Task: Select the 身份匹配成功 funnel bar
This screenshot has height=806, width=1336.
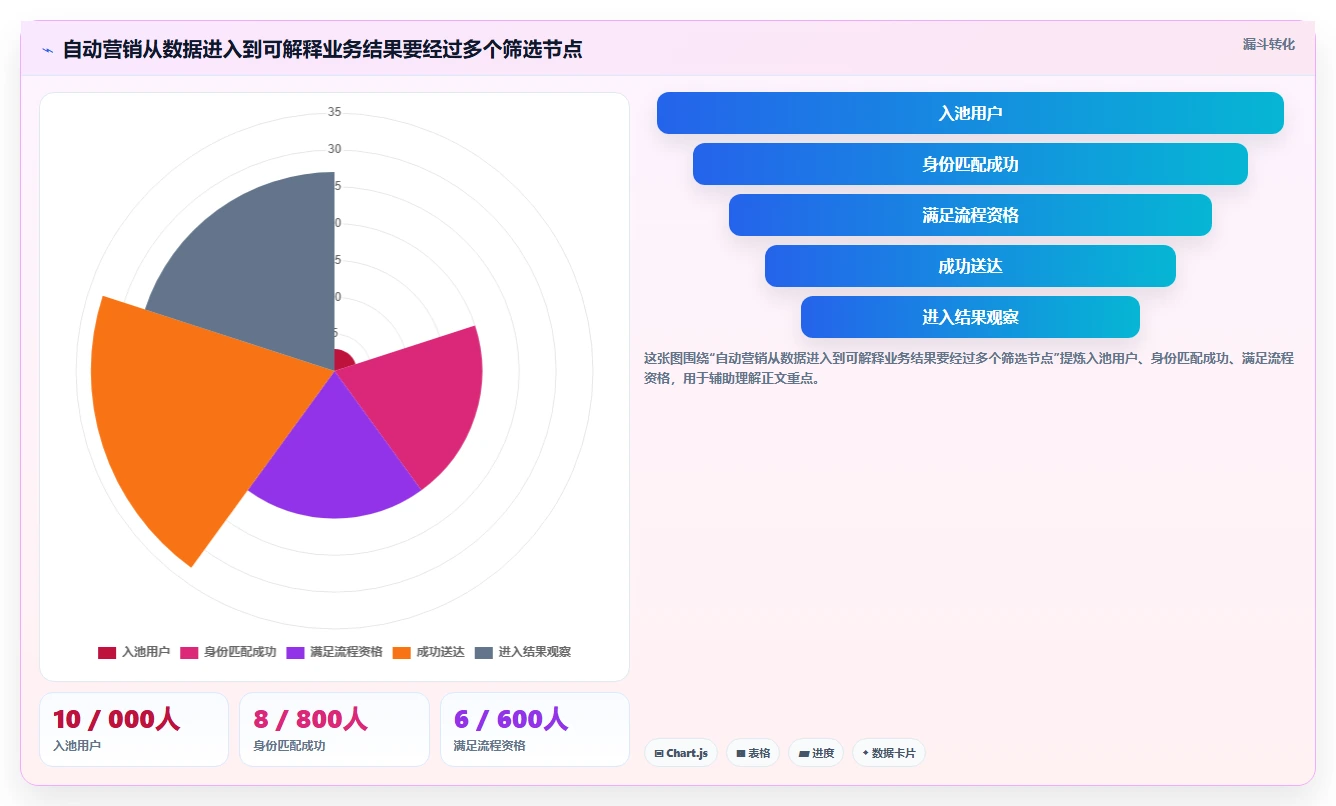Action: [970, 164]
